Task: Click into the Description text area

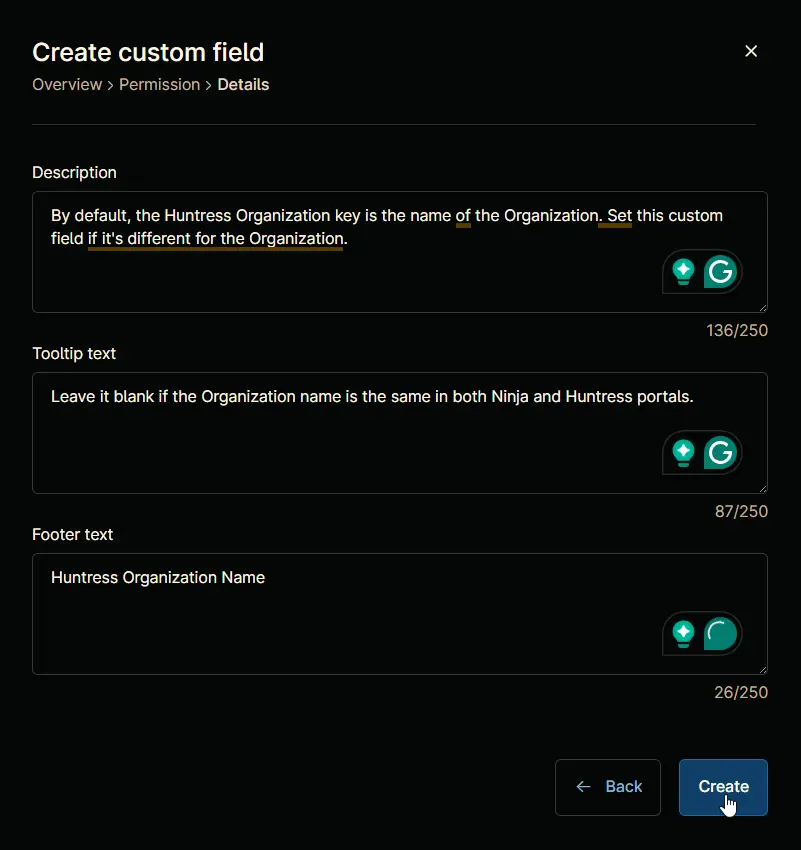Action: (400, 252)
